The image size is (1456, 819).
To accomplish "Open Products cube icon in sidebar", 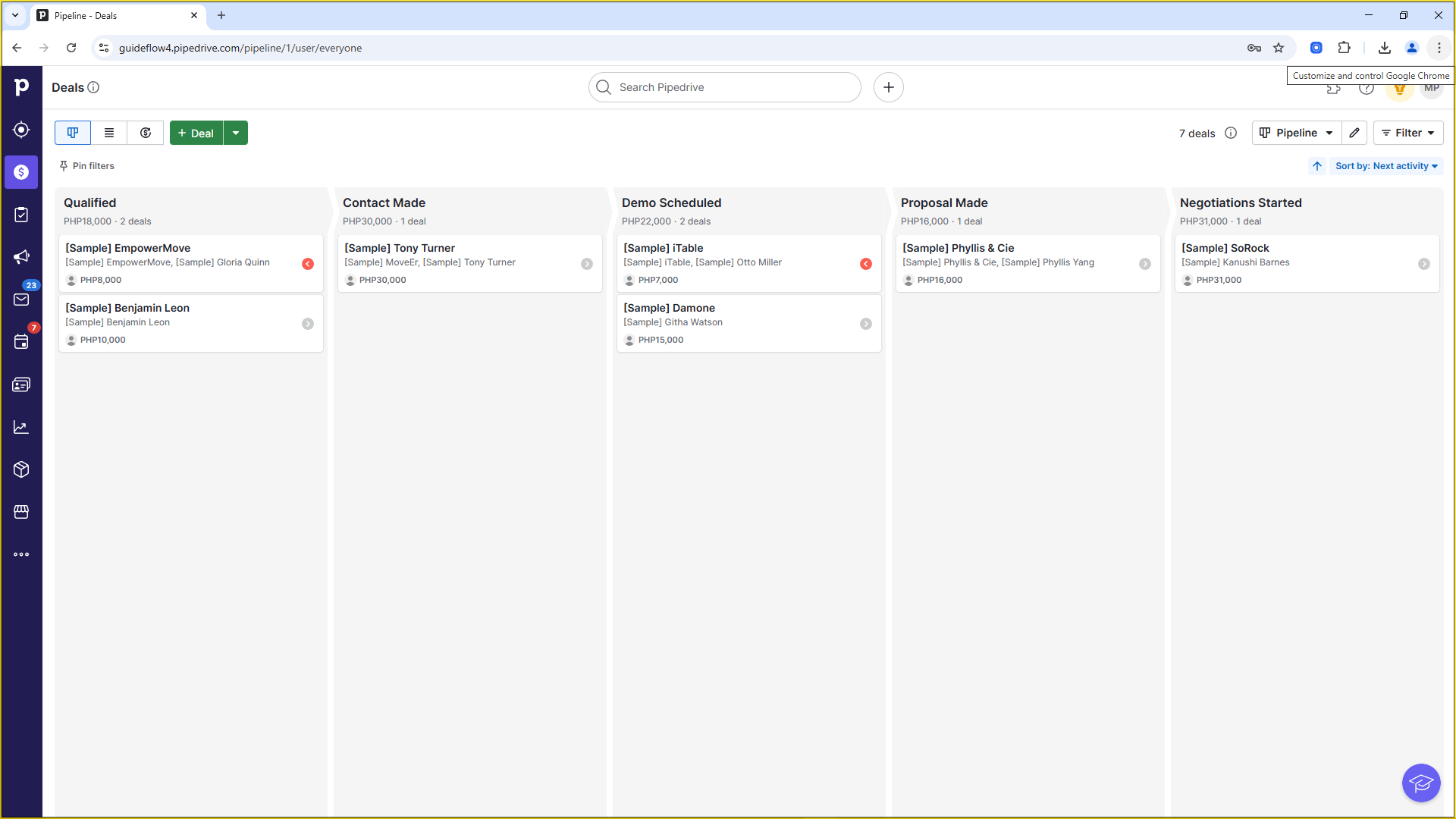I will tap(21, 469).
